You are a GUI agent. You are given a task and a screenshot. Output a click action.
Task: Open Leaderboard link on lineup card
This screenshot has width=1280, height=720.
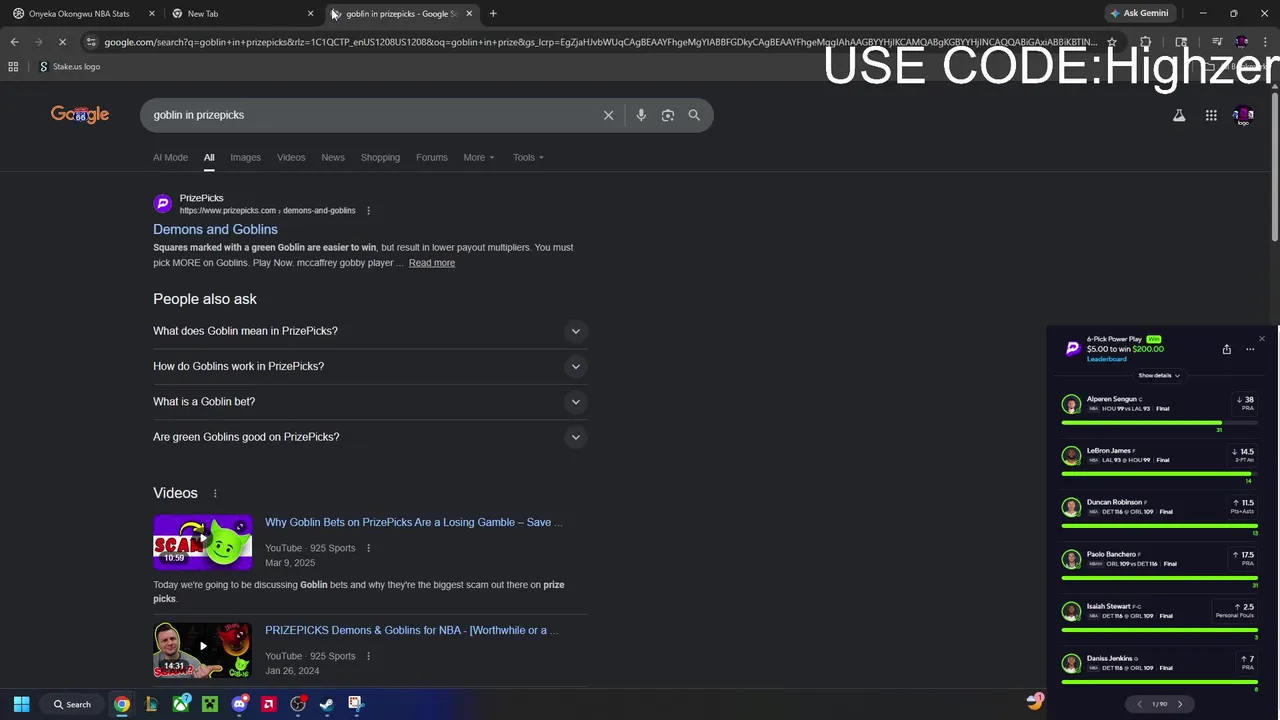click(x=1106, y=359)
